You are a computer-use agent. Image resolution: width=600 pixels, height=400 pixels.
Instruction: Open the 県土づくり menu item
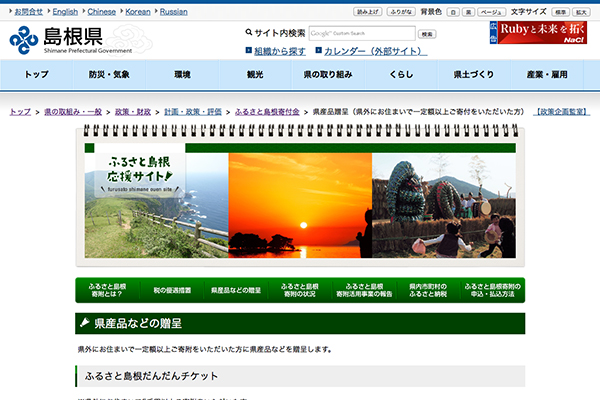474,75
